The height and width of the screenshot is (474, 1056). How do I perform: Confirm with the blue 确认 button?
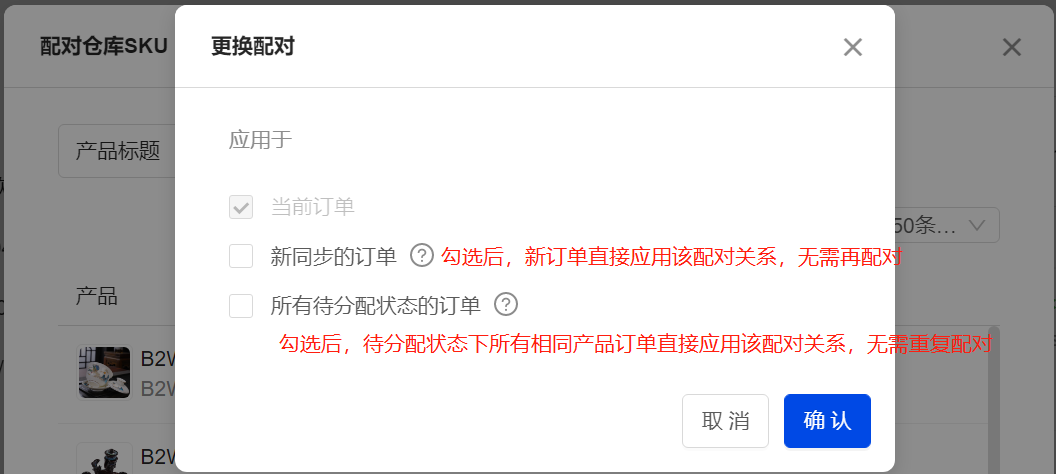tap(827, 421)
